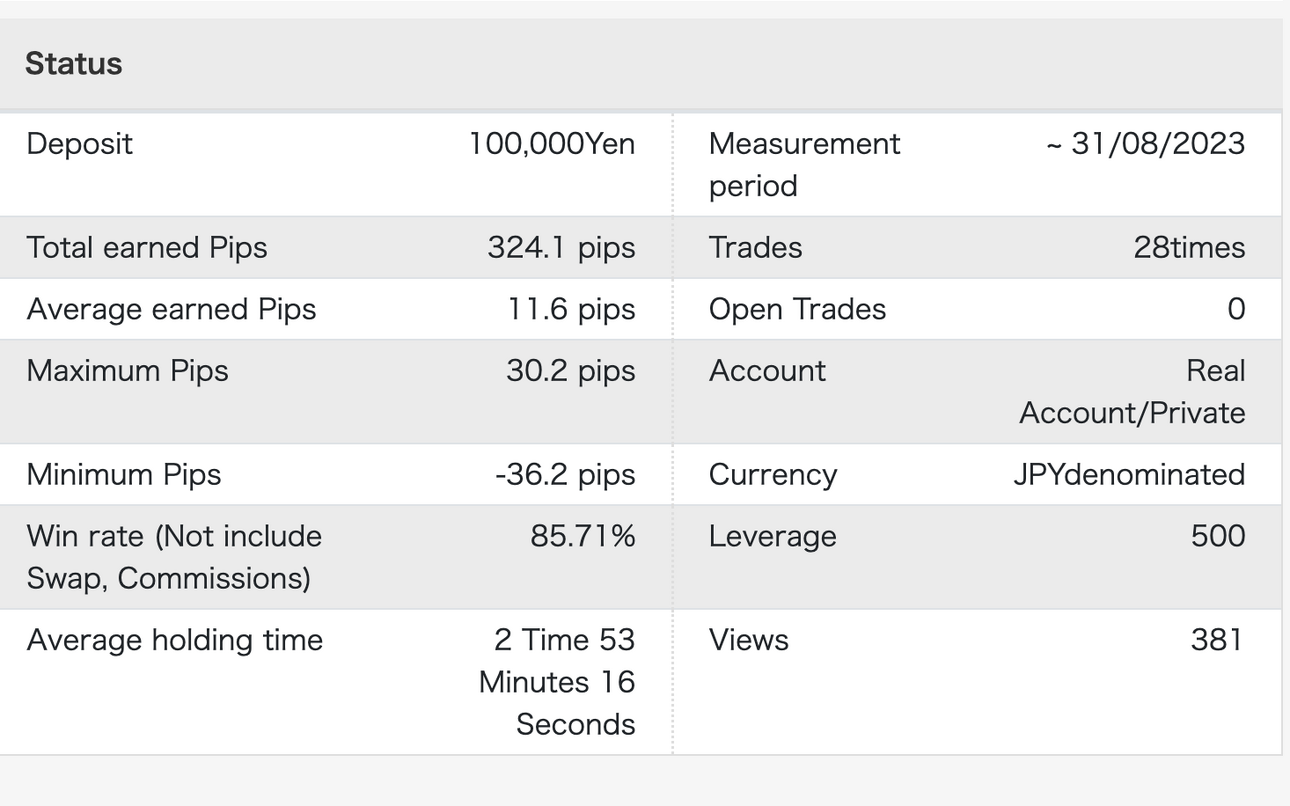This screenshot has height=806, width=1290.
Task: Click the Open Trades label
Action: click(797, 309)
